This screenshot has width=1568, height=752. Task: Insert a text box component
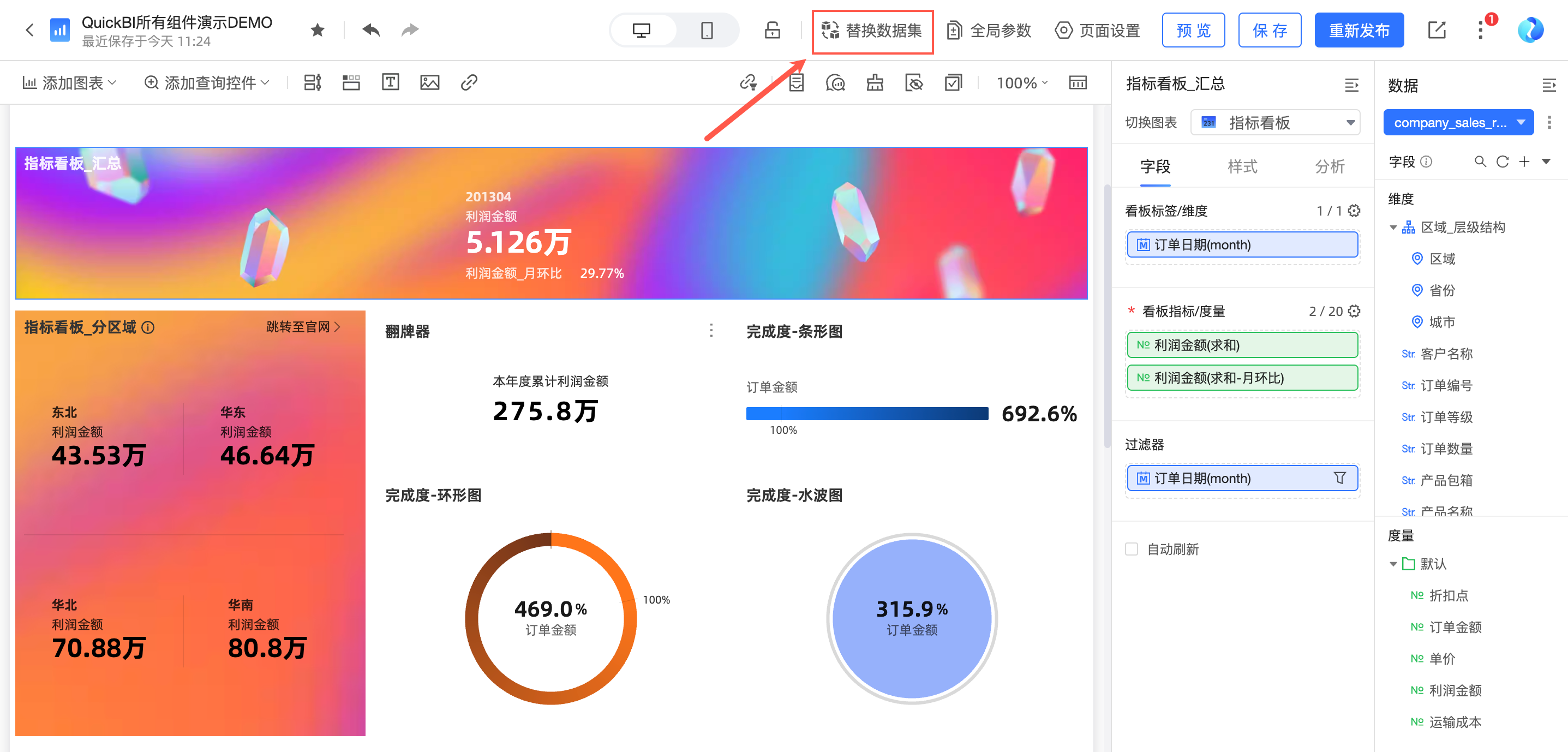390,82
